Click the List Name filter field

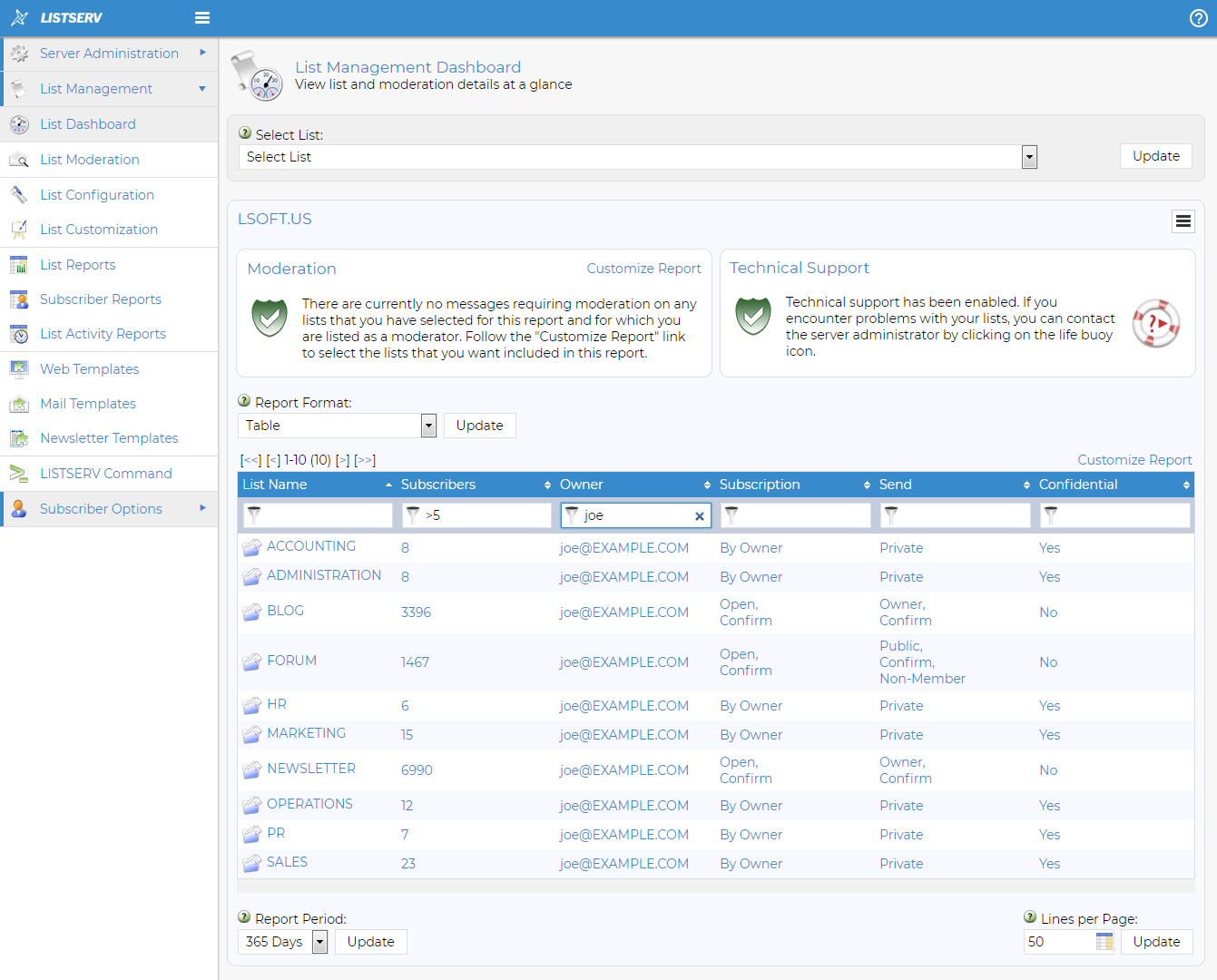point(317,515)
